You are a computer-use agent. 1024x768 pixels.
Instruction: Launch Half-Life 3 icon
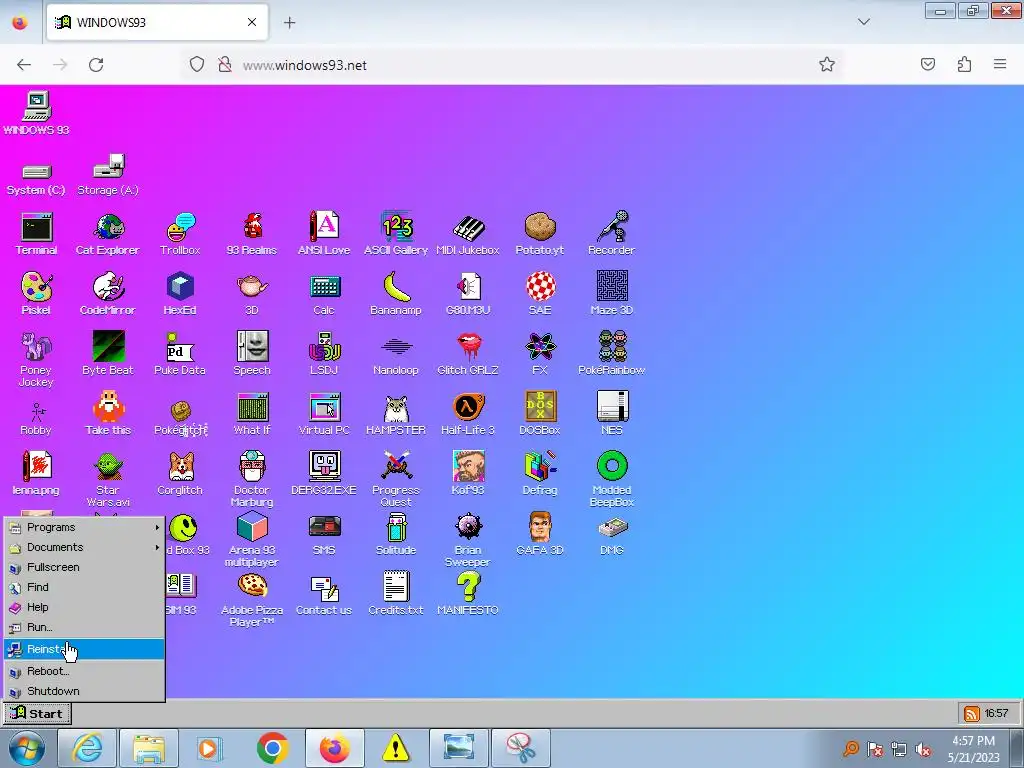point(468,413)
